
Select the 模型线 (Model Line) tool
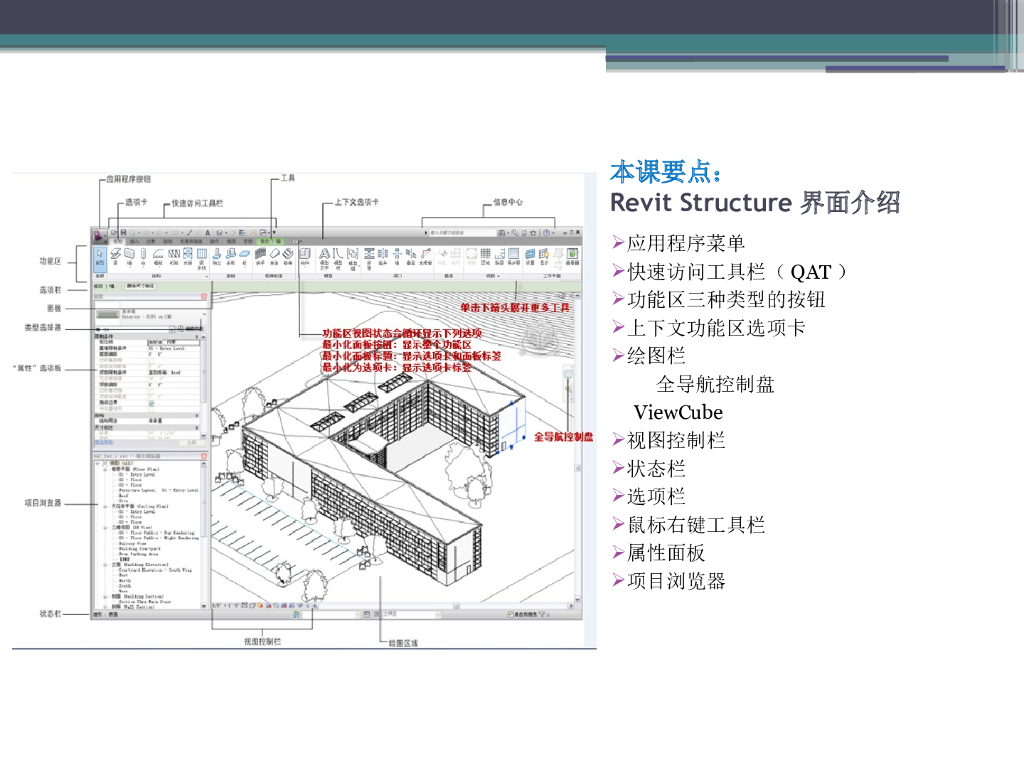338,259
